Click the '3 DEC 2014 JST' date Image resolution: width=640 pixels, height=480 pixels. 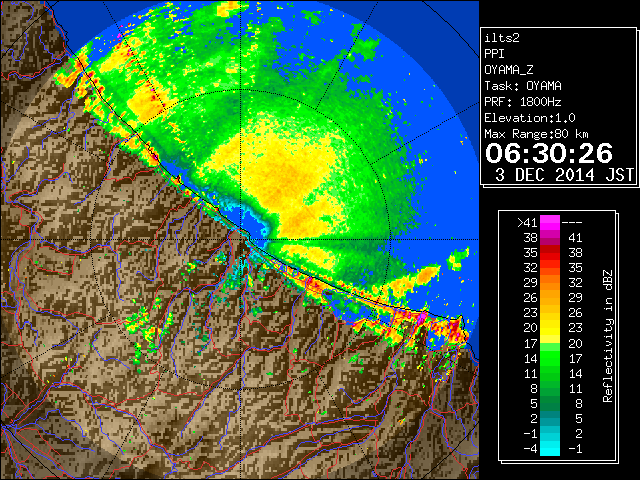click(x=564, y=175)
